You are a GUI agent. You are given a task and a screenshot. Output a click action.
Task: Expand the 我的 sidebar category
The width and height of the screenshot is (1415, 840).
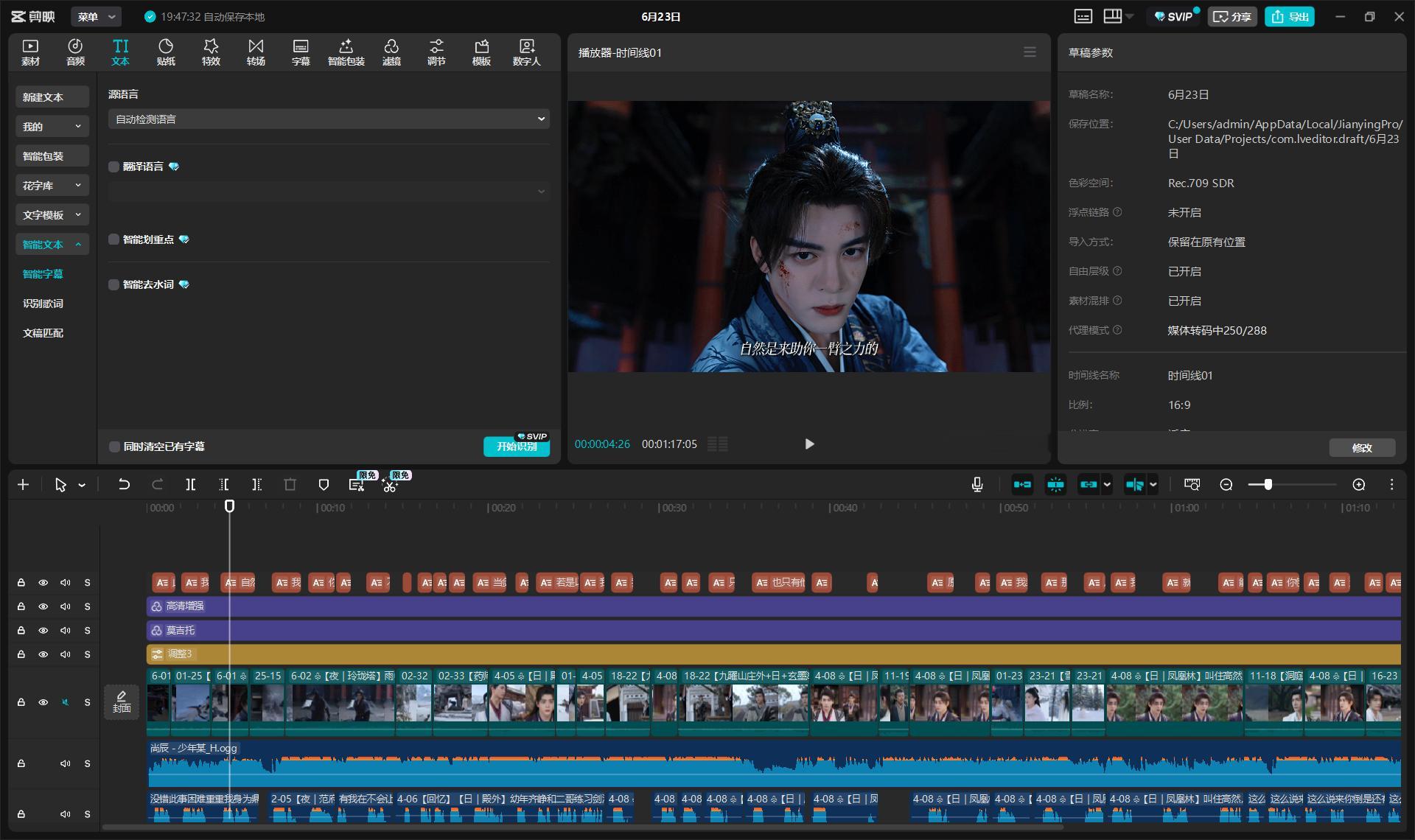pos(52,126)
